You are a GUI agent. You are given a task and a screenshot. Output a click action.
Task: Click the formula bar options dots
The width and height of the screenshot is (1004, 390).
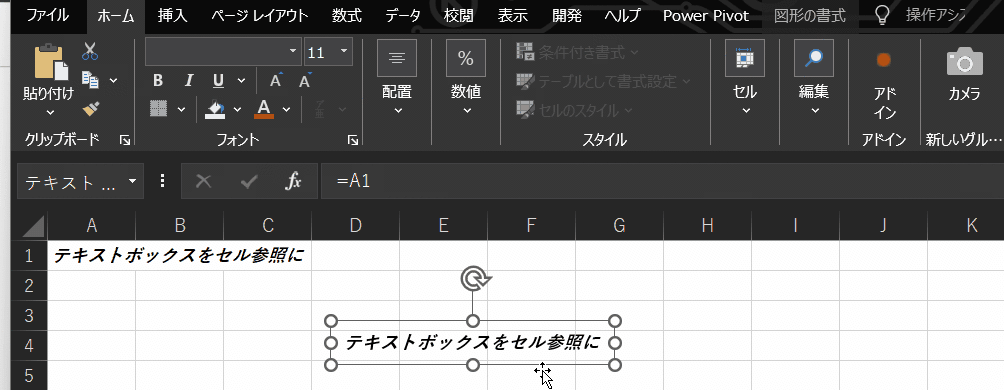tap(163, 181)
